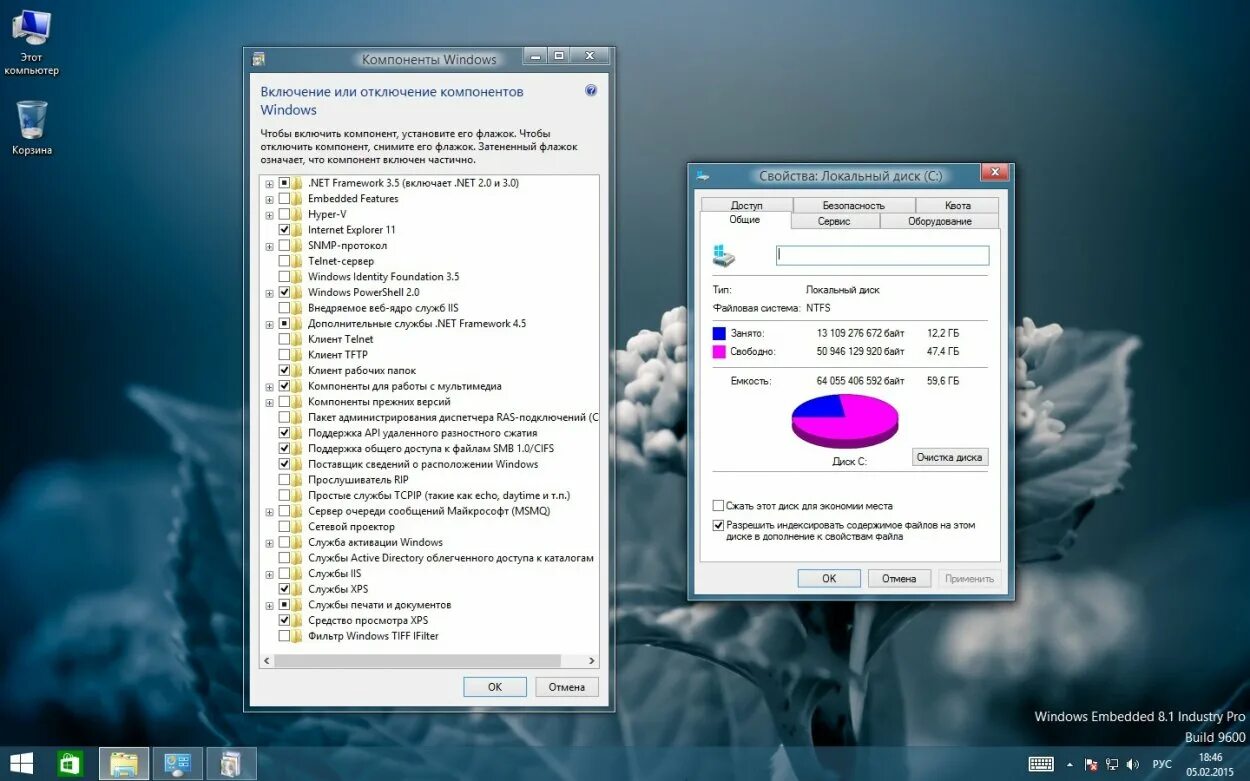
Task: Switch to the Доступ tab
Action: pyautogui.click(x=746, y=205)
